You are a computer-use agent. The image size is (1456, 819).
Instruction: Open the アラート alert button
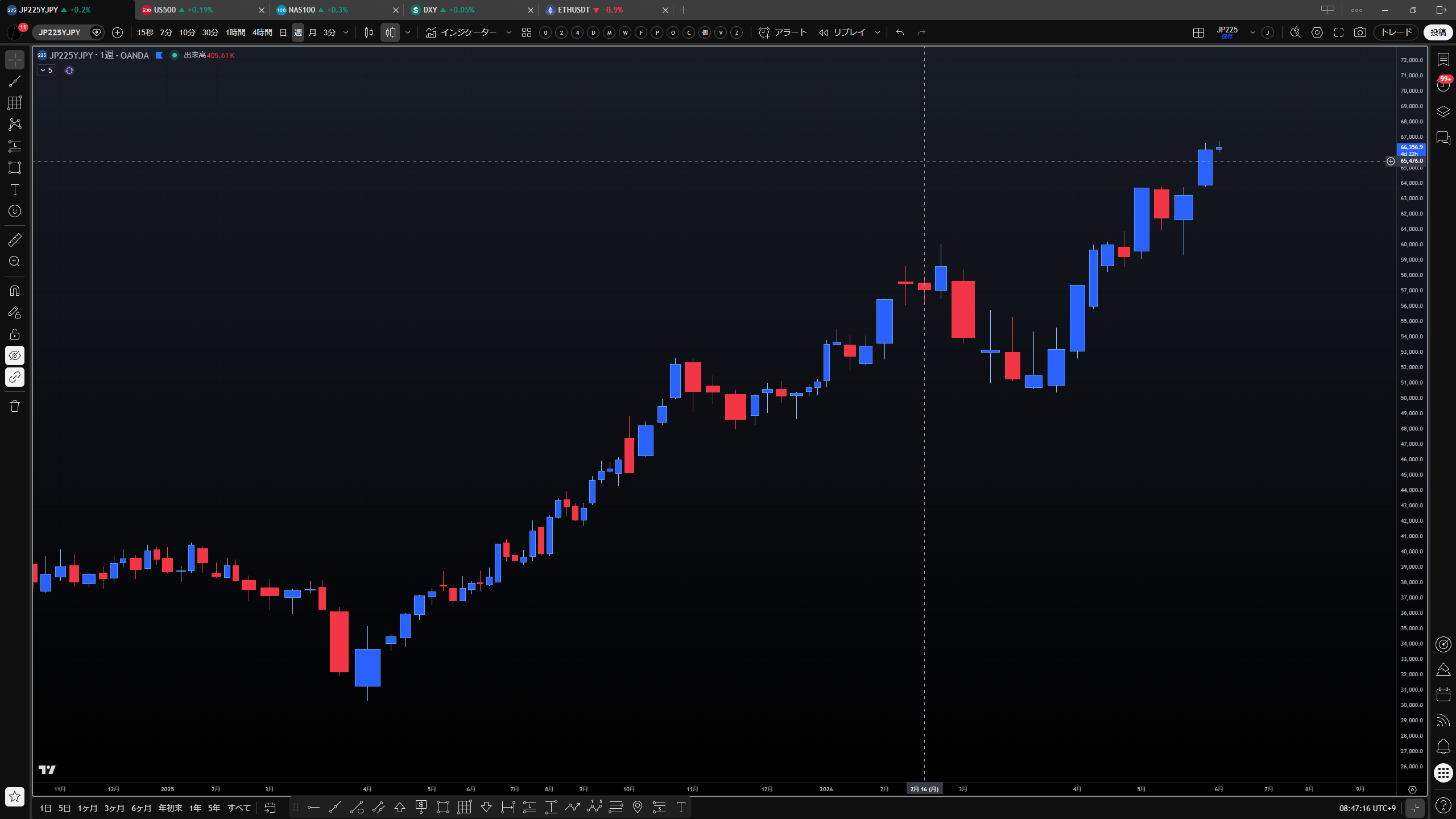tap(783, 32)
